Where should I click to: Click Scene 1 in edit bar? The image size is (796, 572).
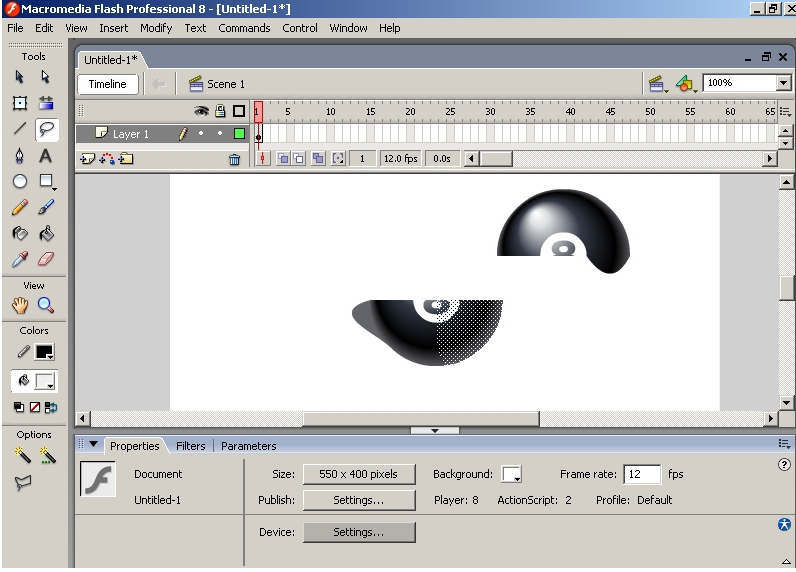(217, 84)
